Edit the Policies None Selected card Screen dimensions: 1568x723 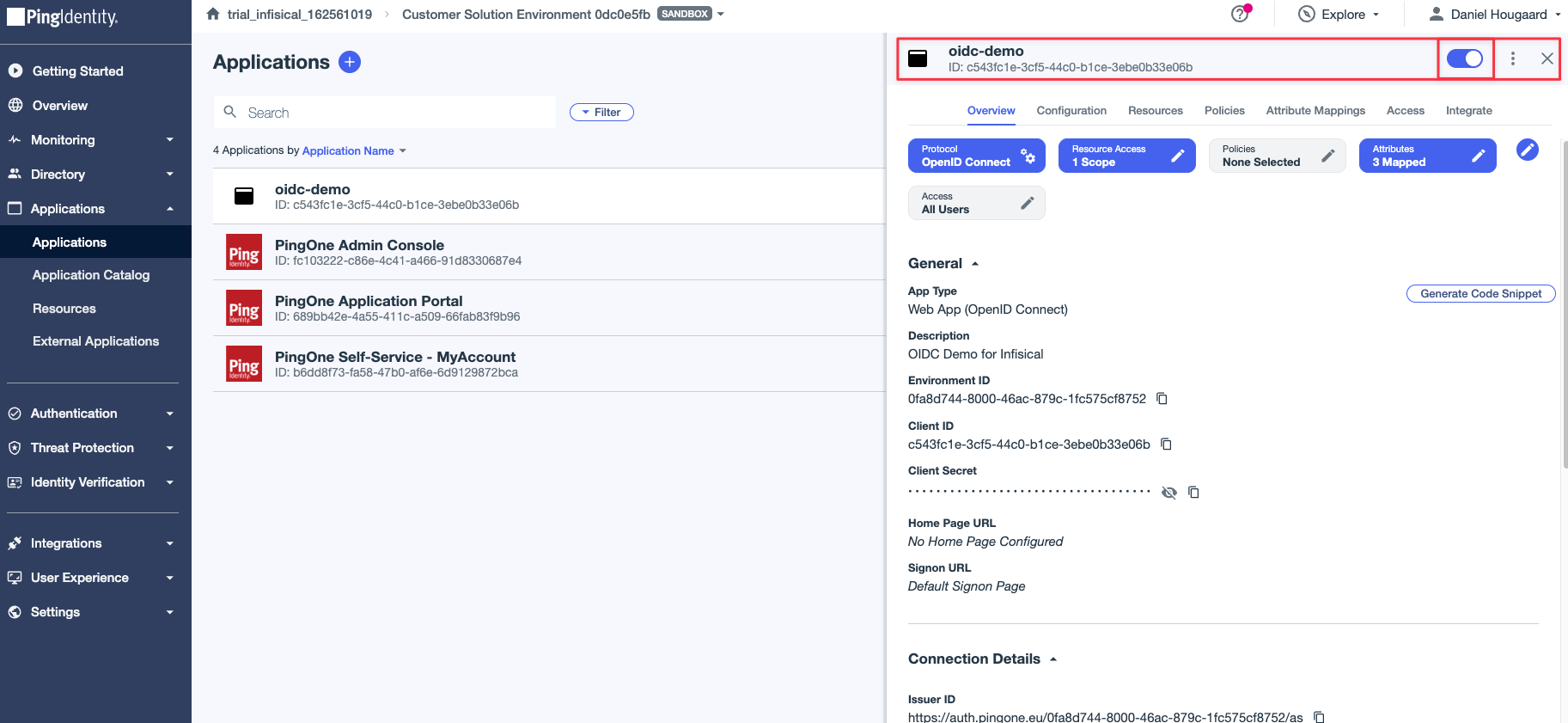[x=1327, y=156]
